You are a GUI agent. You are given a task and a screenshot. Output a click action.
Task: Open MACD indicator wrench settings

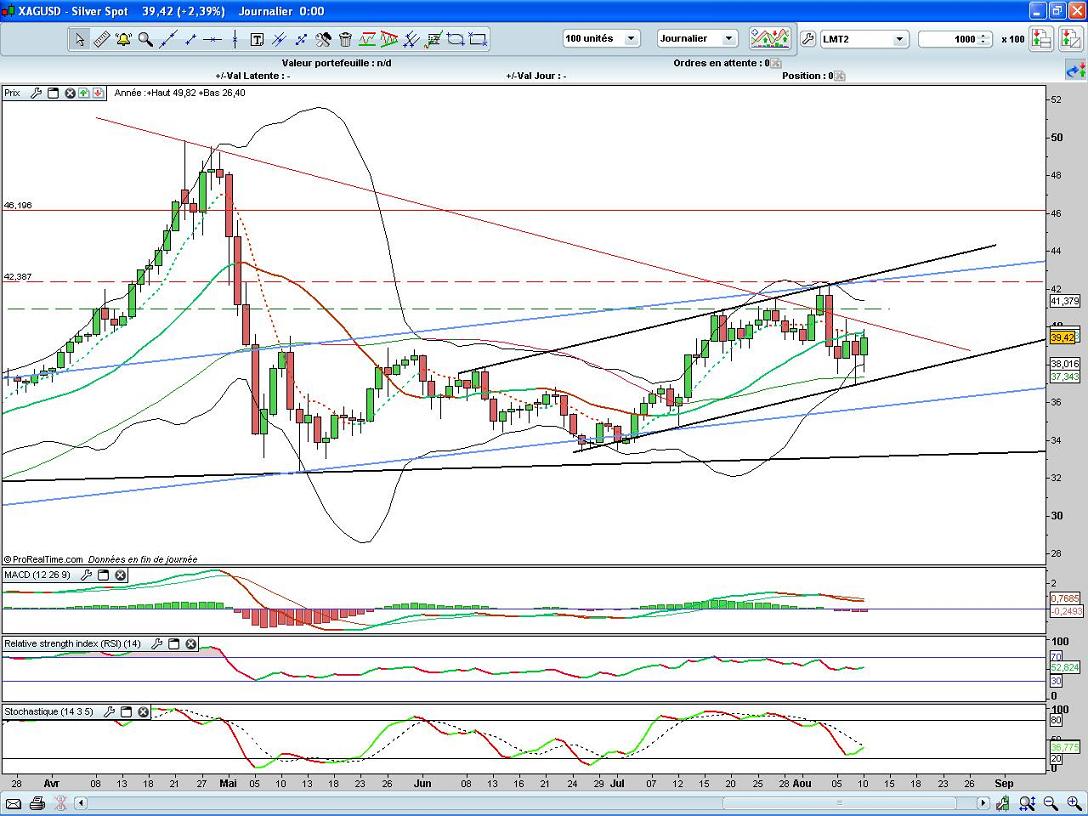pos(86,575)
